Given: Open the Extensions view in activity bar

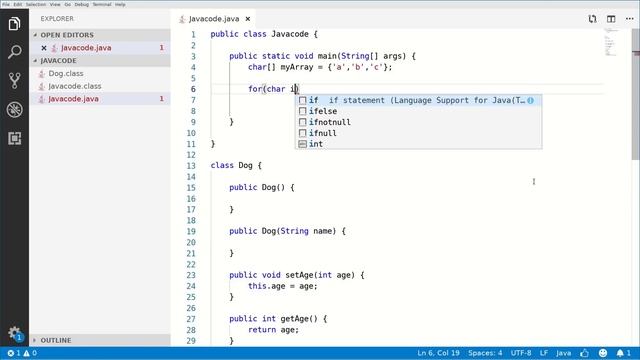Looking at the screenshot, I should pyautogui.click(x=14, y=138).
